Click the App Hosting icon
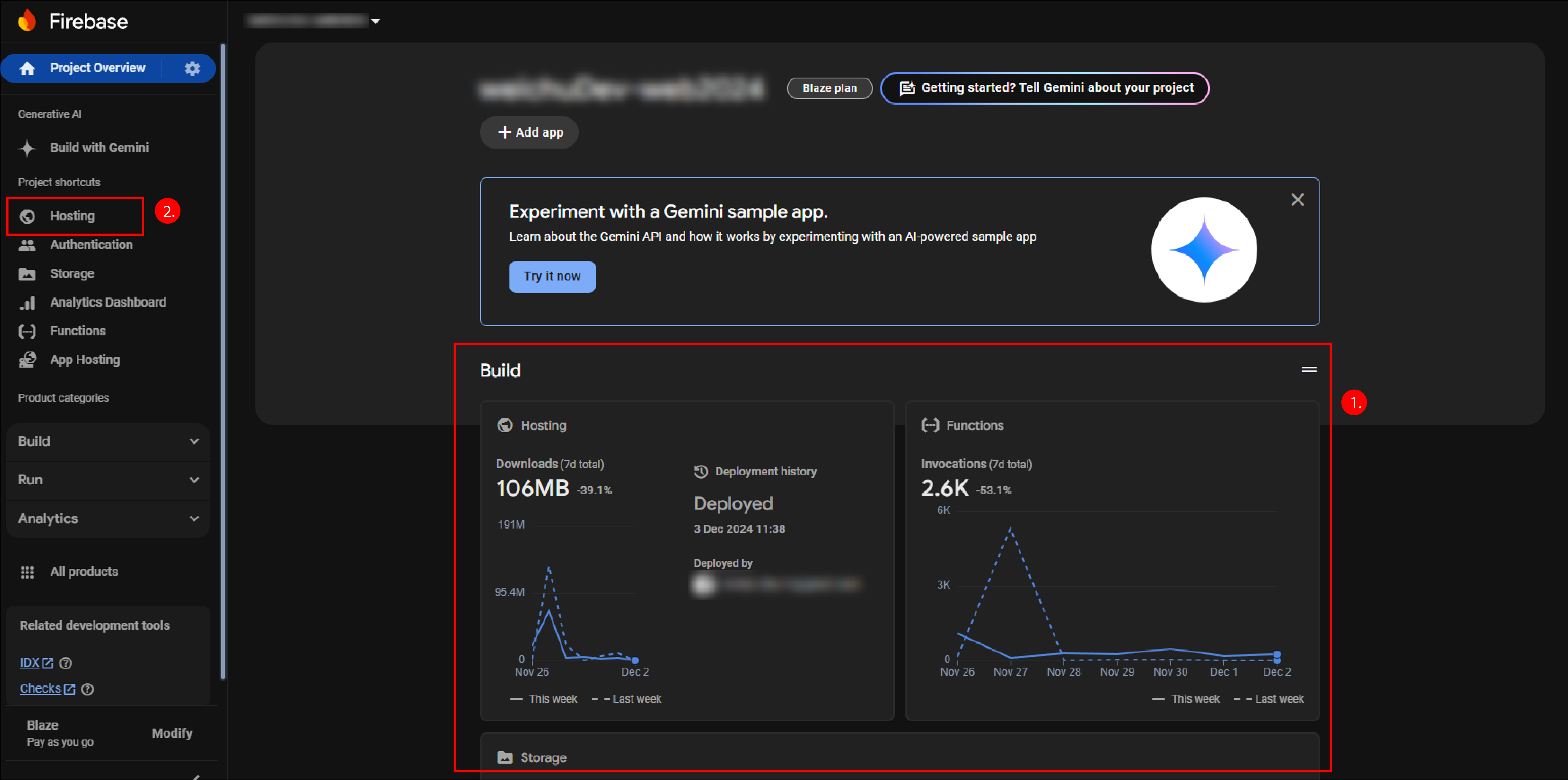1568x780 pixels. click(27, 360)
